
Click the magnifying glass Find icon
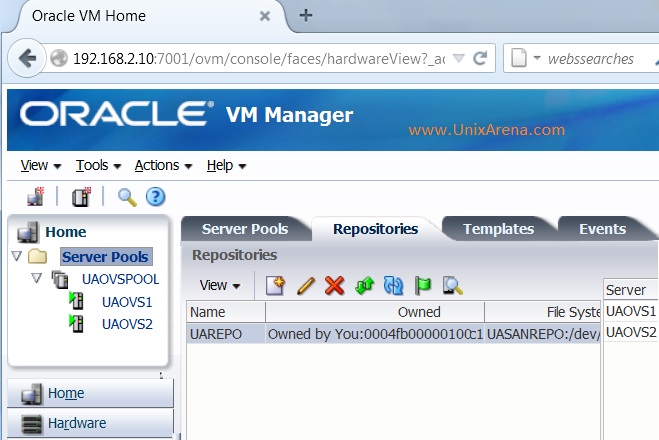point(127,197)
